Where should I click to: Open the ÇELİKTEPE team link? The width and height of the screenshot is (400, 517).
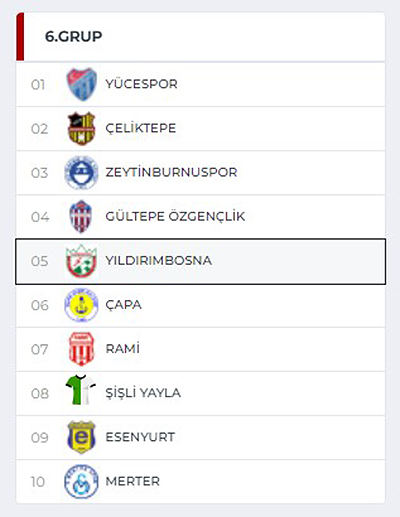click(x=141, y=128)
